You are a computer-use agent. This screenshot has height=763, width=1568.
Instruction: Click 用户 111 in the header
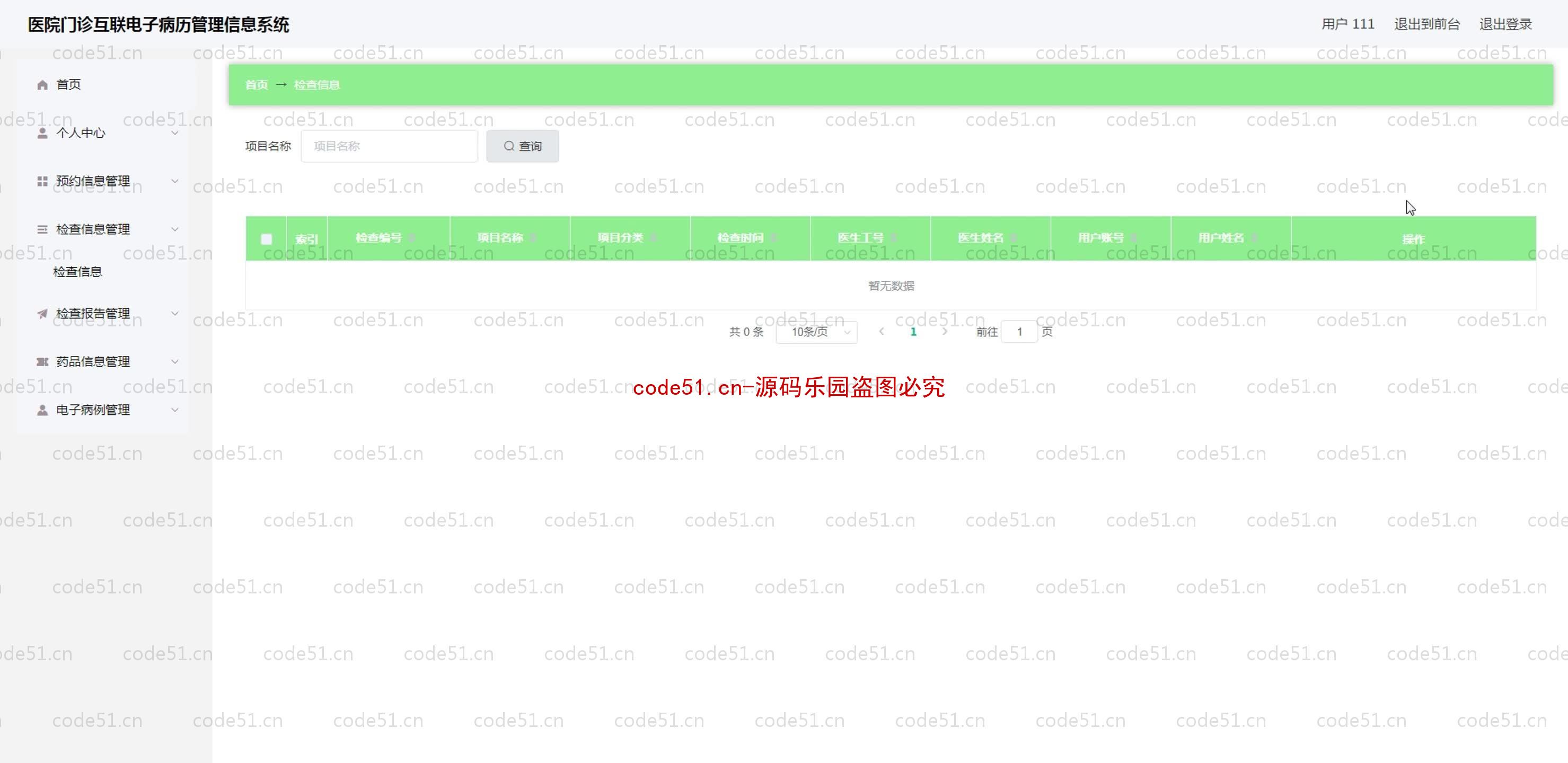[x=1347, y=24]
